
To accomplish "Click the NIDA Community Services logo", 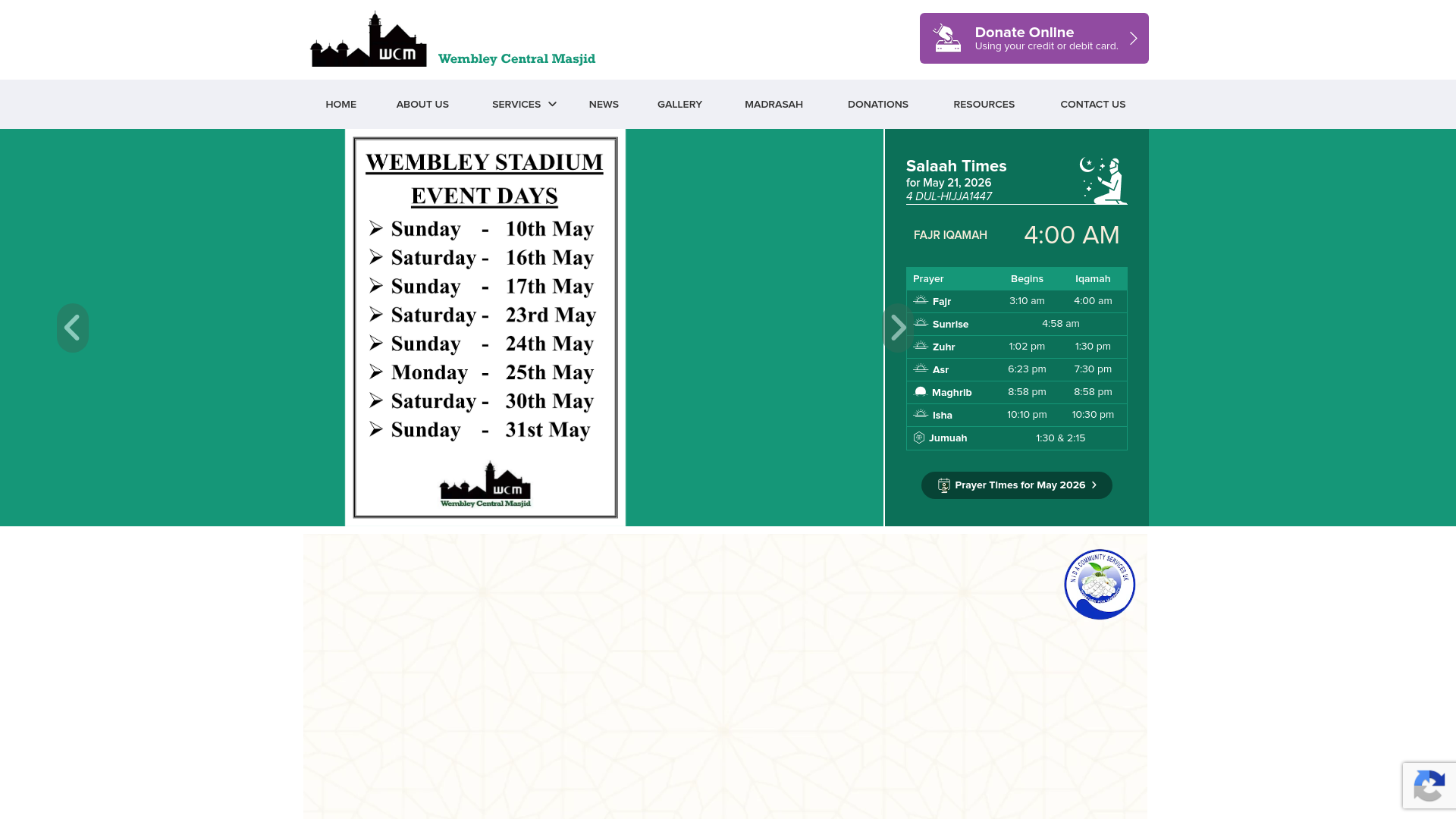I will (1100, 584).
